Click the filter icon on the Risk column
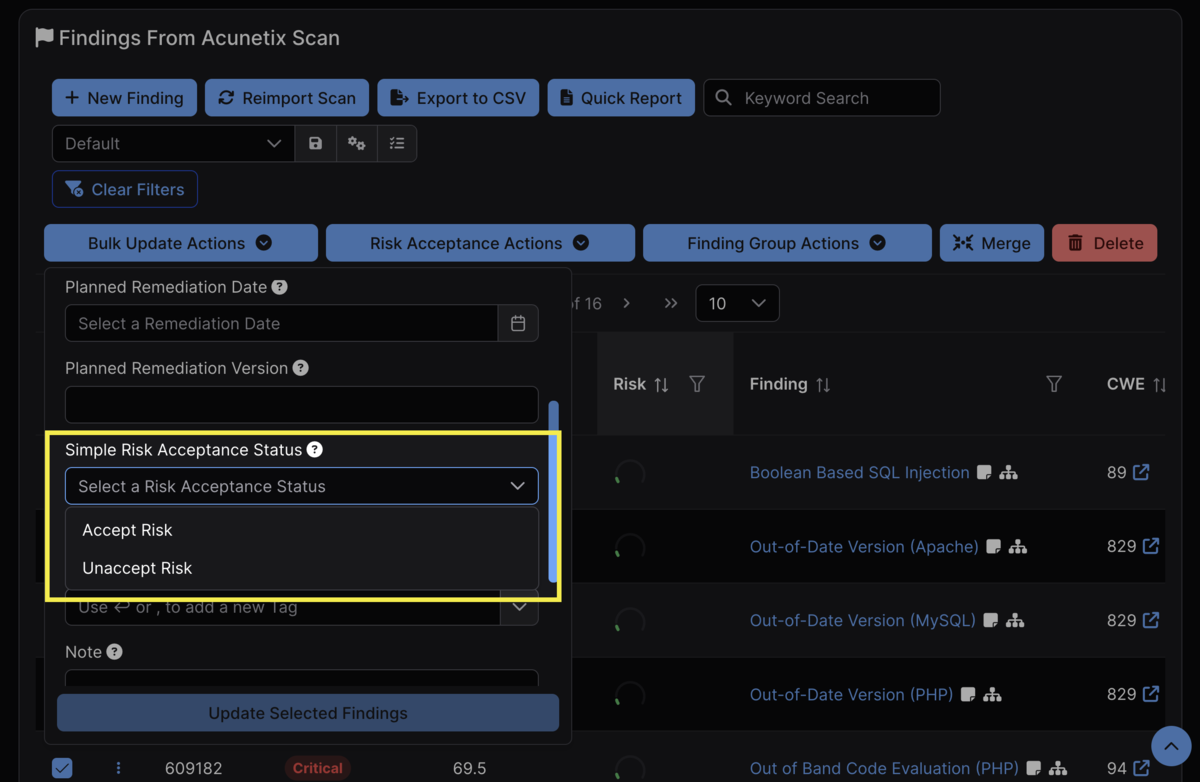This screenshot has height=782, width=1200. 697,384
